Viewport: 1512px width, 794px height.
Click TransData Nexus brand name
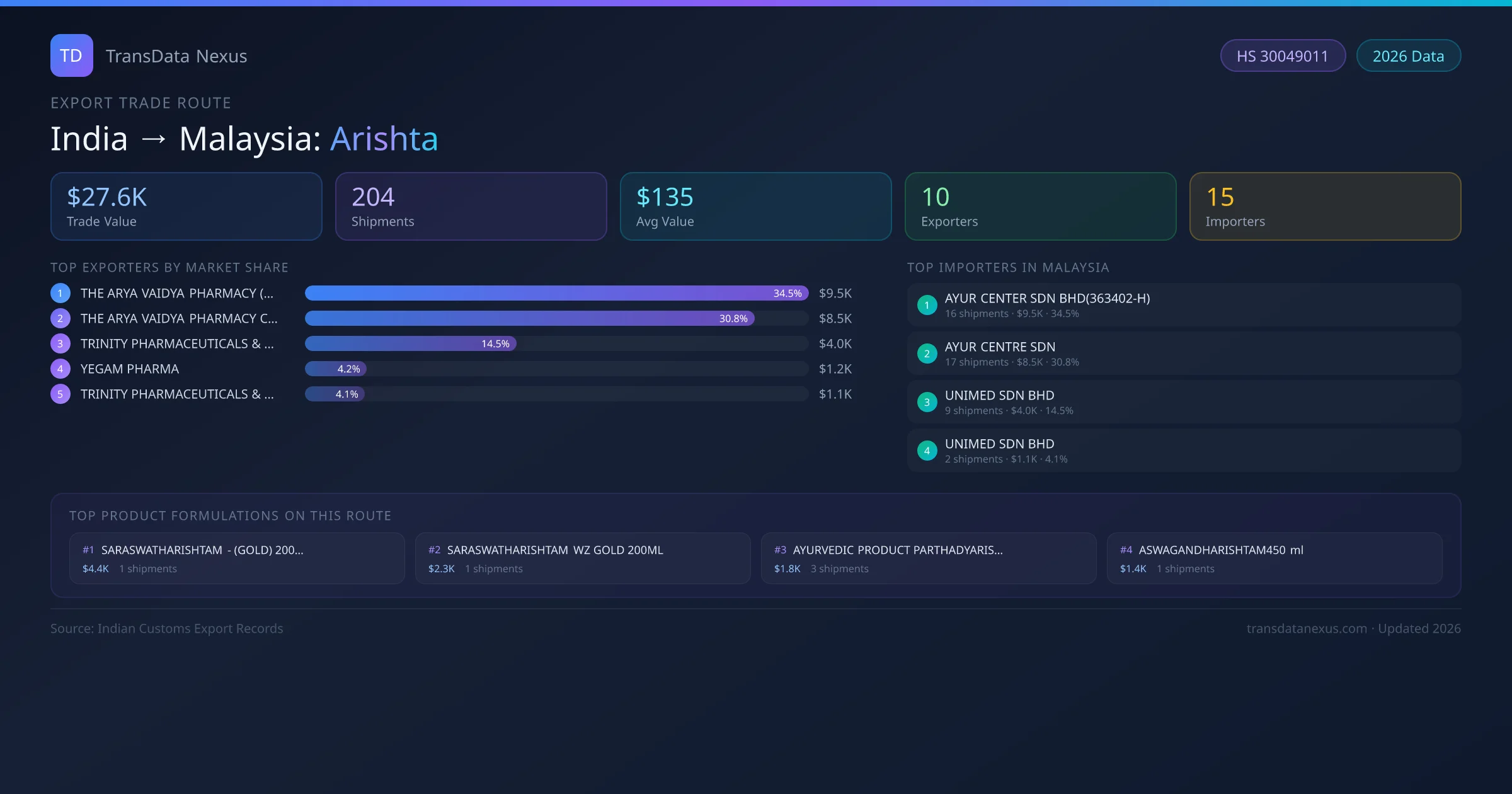point(176,56)
